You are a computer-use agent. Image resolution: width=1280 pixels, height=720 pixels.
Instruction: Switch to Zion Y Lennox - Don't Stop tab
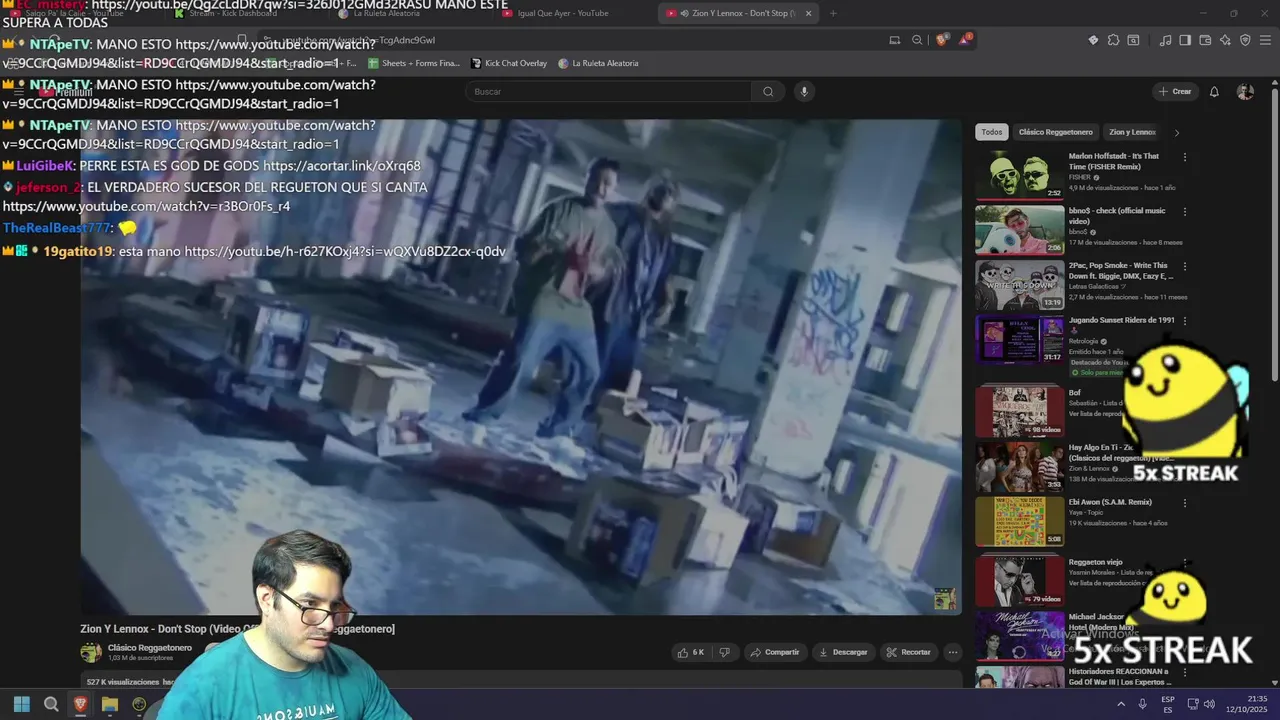(x=739, y=13)
